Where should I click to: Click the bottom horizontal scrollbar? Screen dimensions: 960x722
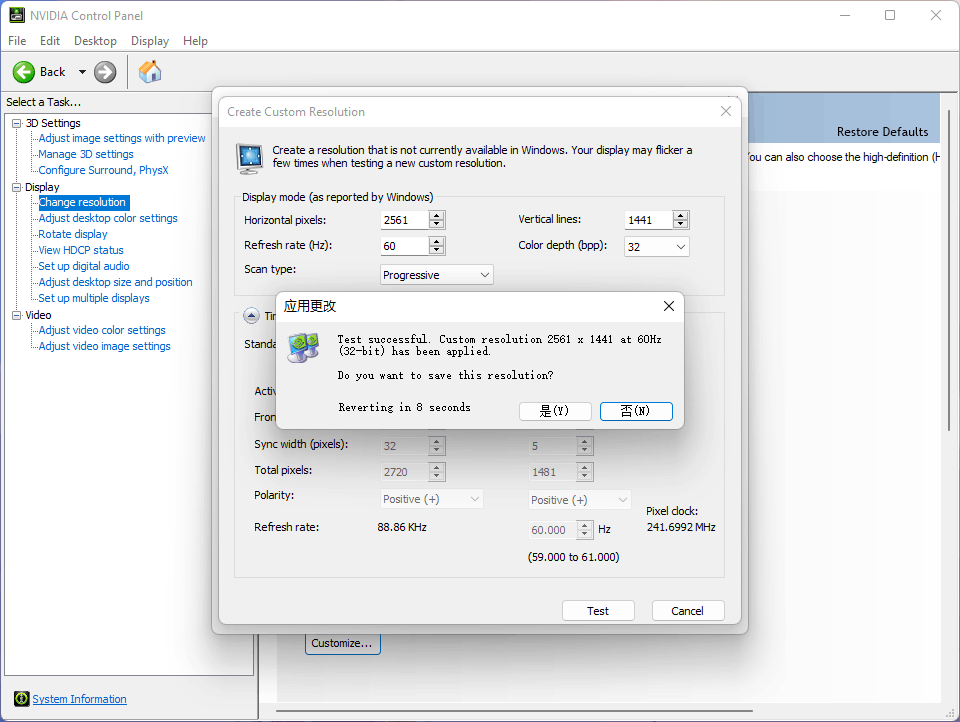tap(514, 711)
